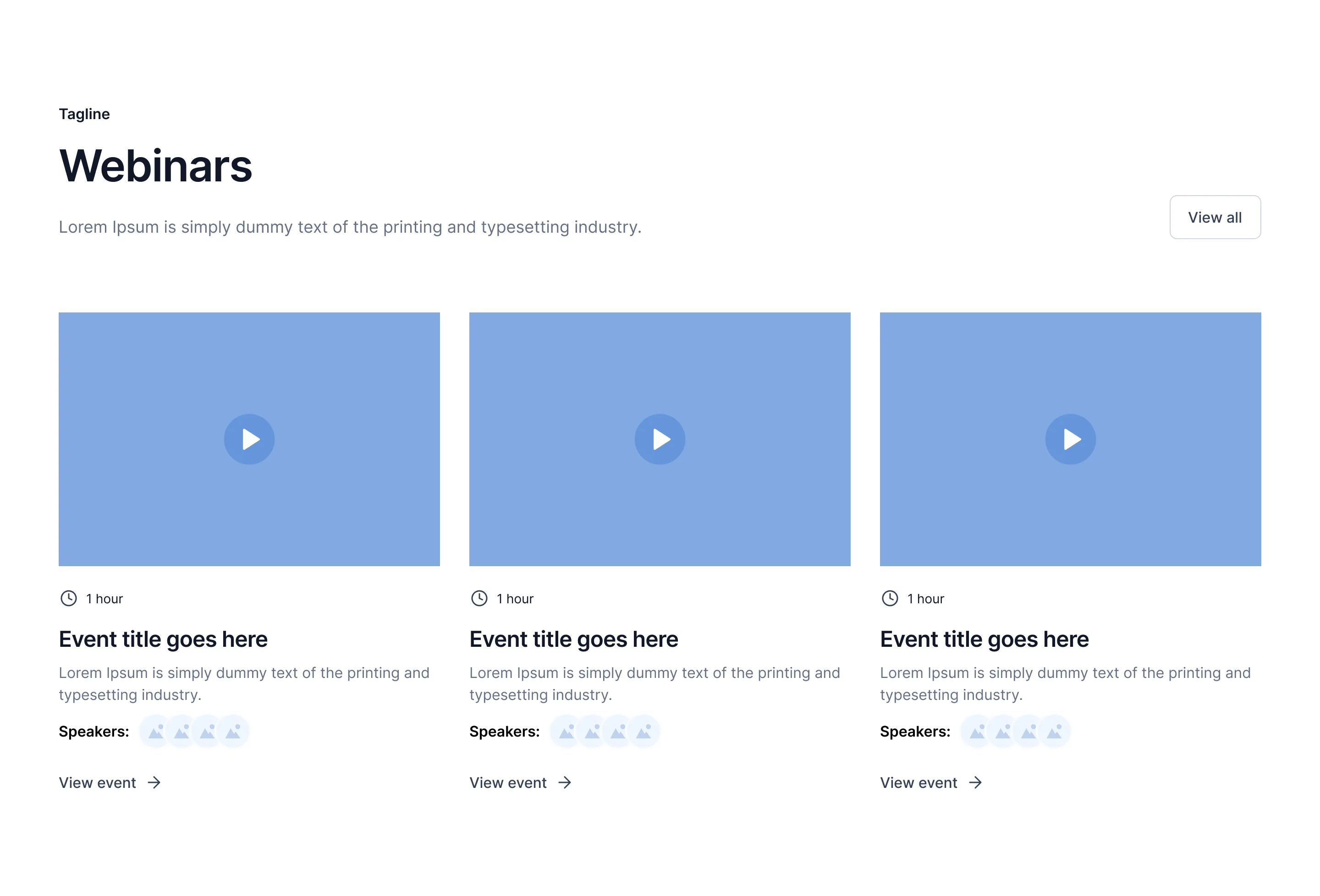
Task: Click the Tagline text
Action: click(x=84, y=114)
